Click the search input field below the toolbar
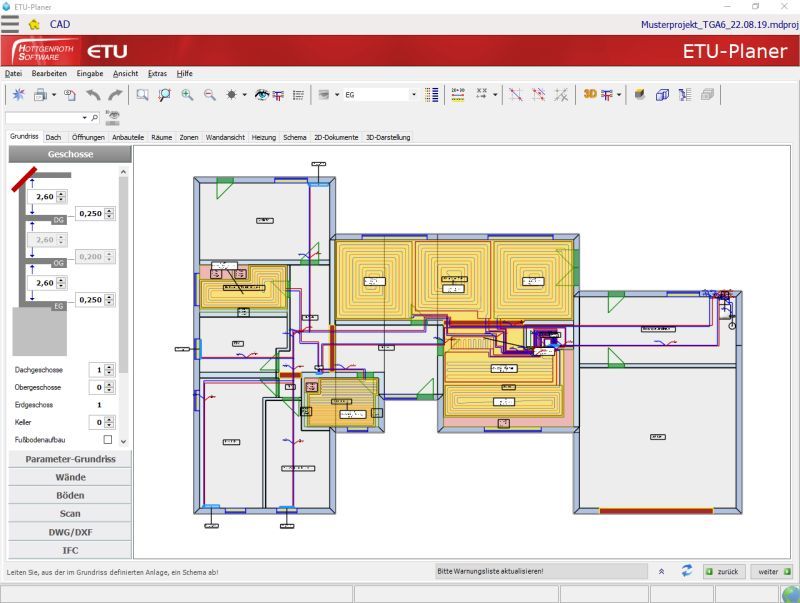This screenshot has height=603, width=800. click(46, 117)
